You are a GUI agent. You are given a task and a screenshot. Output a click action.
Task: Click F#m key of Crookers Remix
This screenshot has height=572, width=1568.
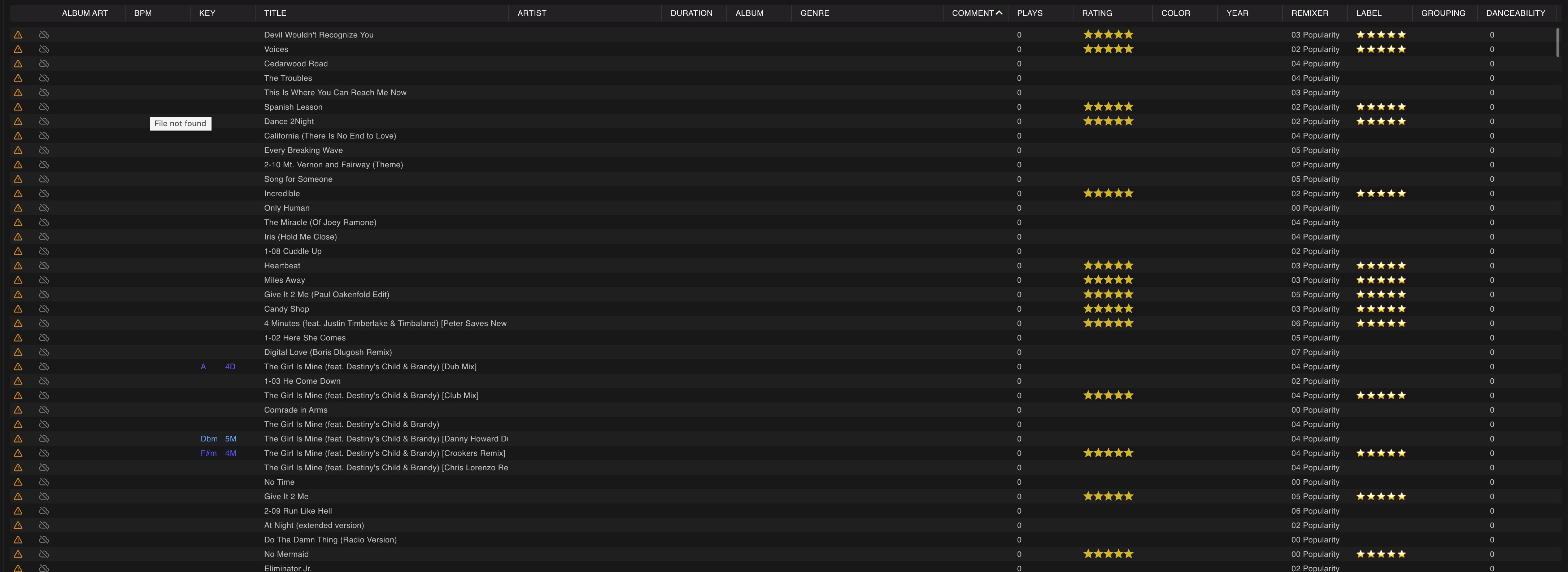(x=209, y=453)
